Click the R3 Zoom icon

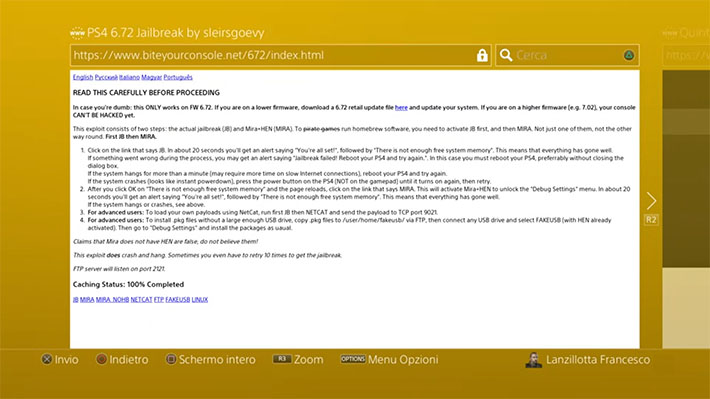tap(282, 359)
